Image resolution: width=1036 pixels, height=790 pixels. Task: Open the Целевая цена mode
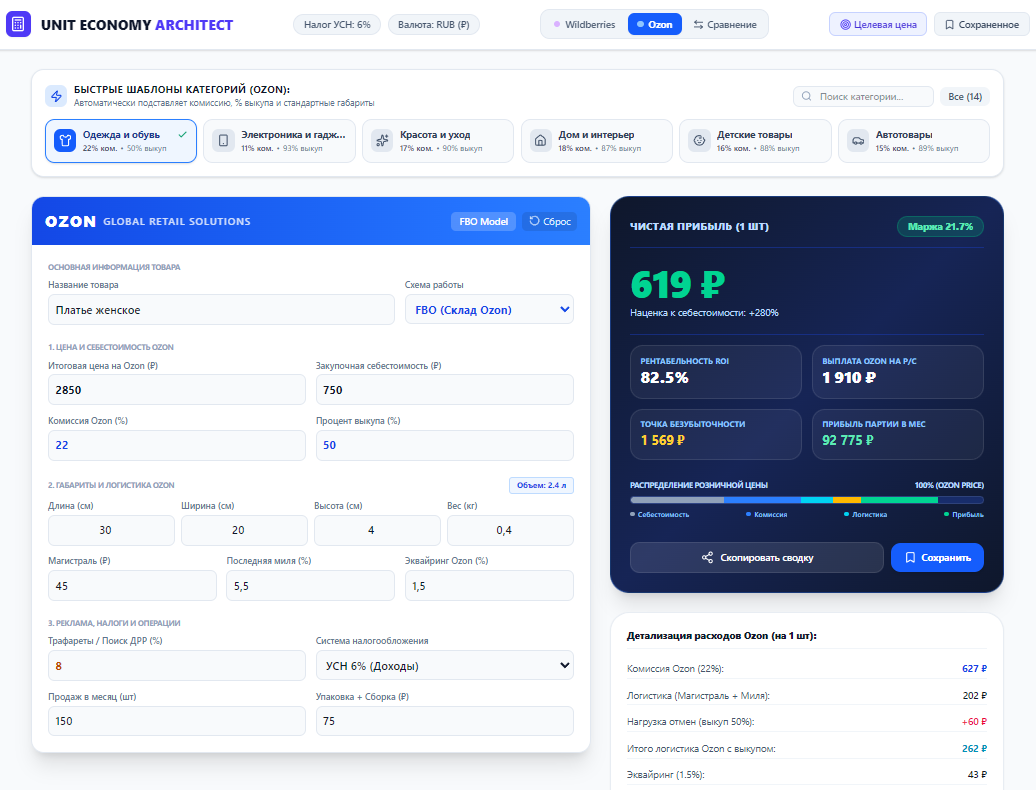pos(878,24)
